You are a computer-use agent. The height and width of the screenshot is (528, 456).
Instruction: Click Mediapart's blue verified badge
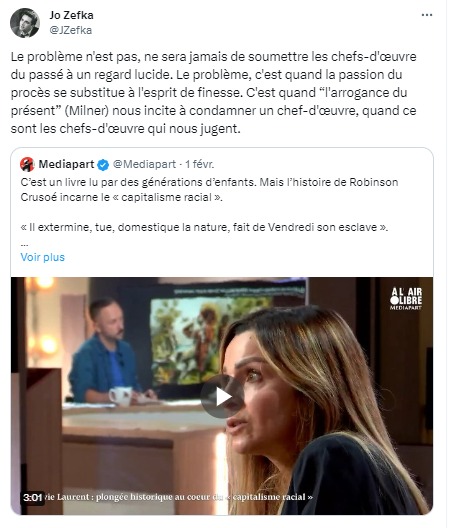[103, 165]
